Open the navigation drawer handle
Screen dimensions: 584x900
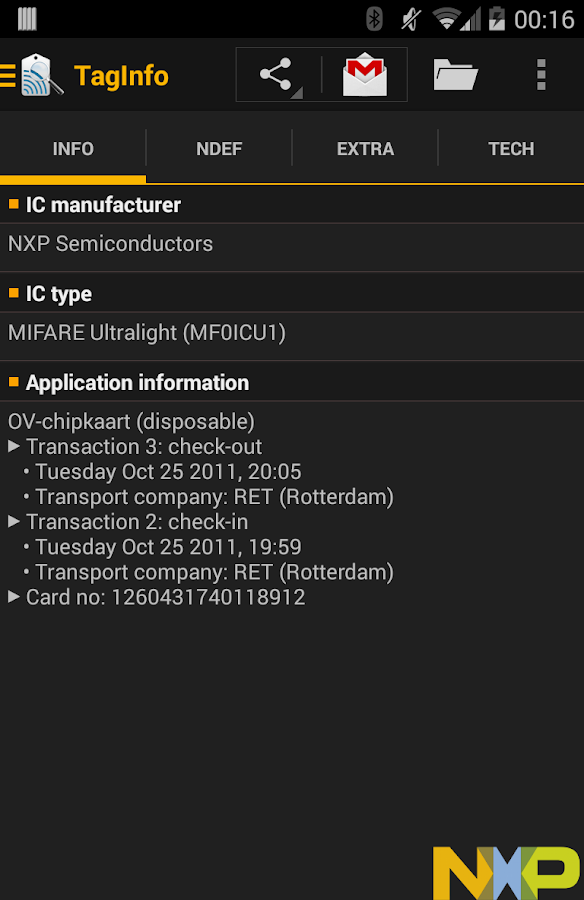click(x=8, y=73)
